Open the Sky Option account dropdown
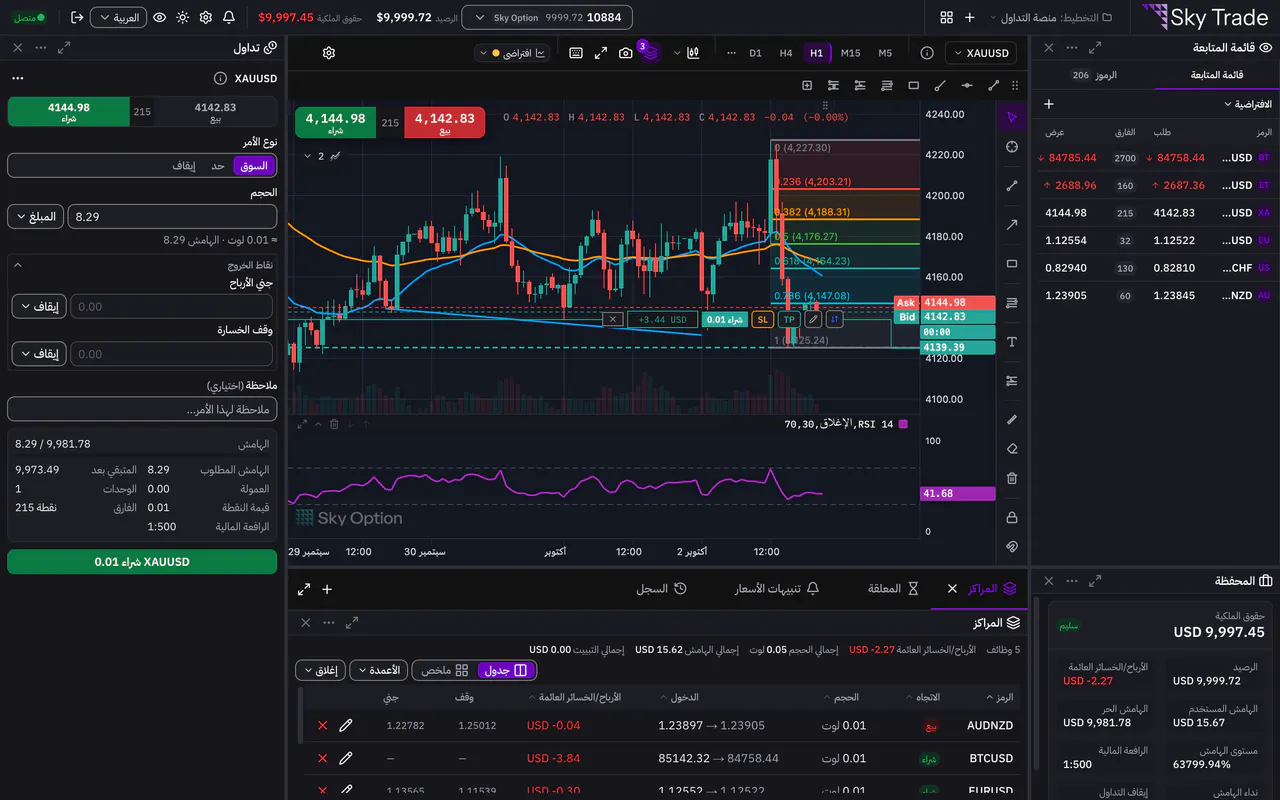 coord(549,17)
